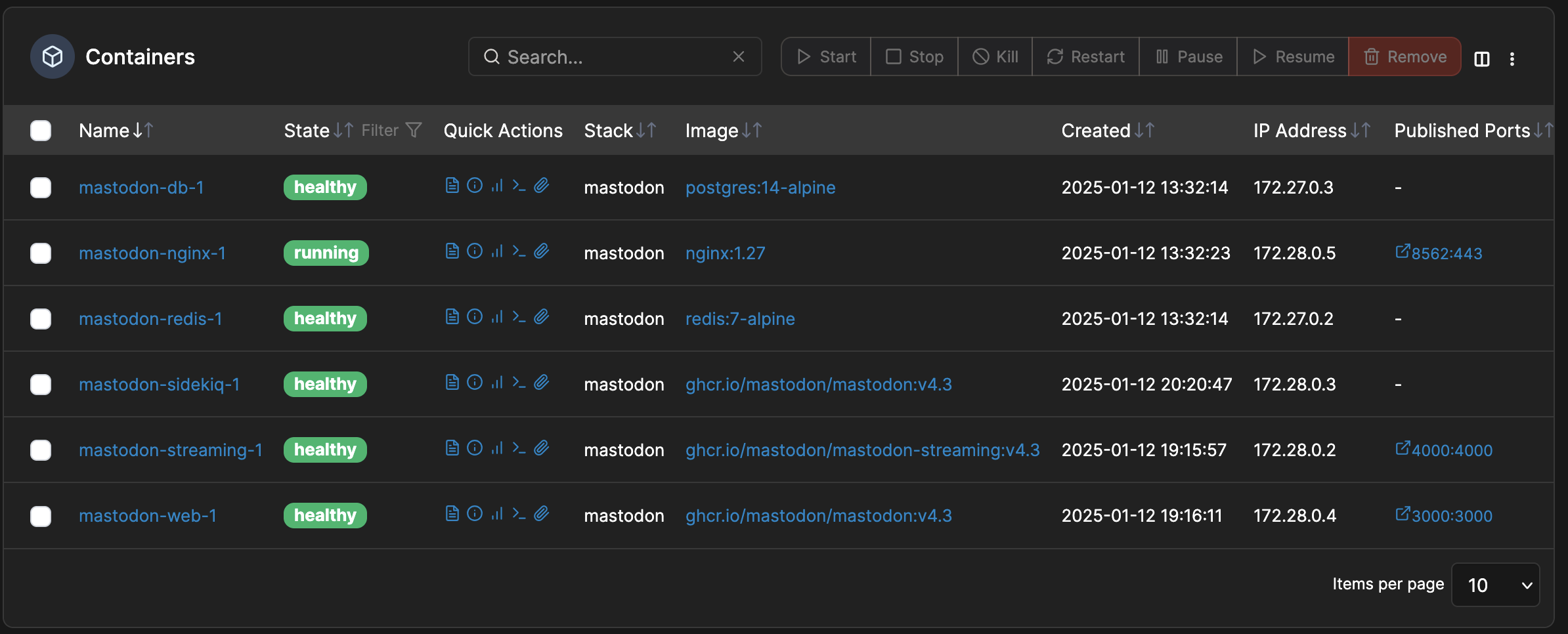Click the Stop button

(914, 56)
